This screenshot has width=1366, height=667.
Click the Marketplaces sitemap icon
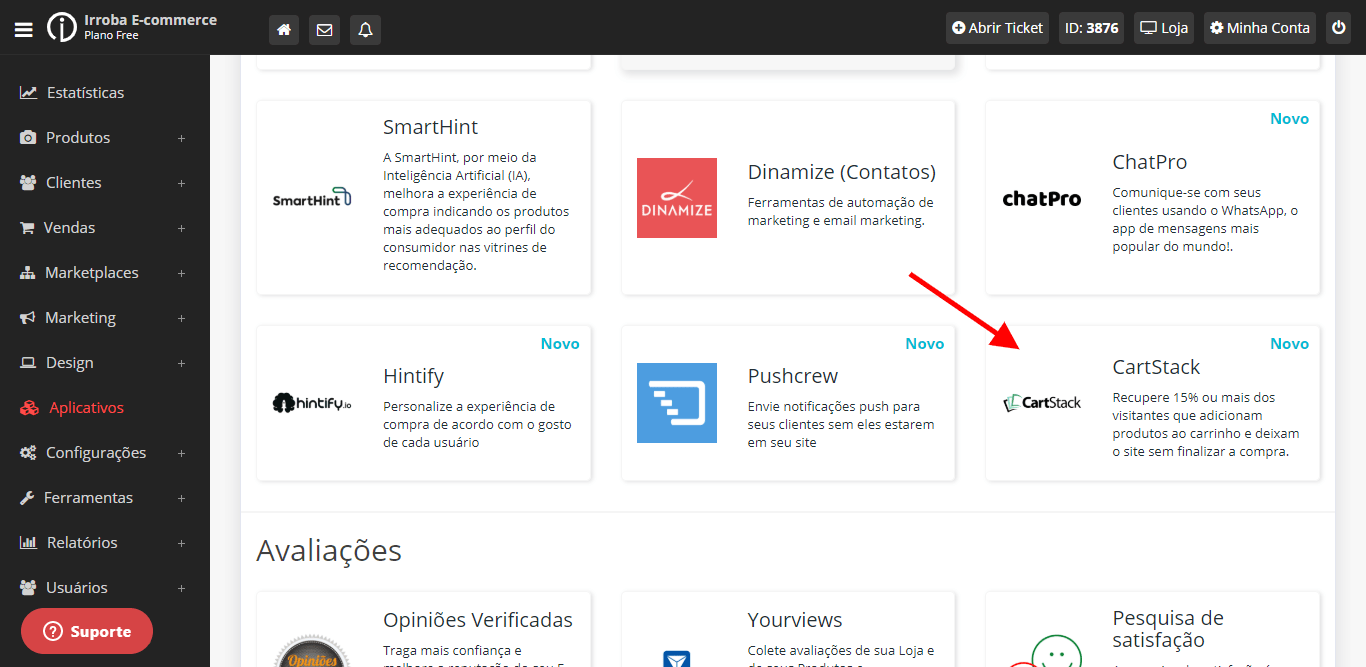click(27, 273)
